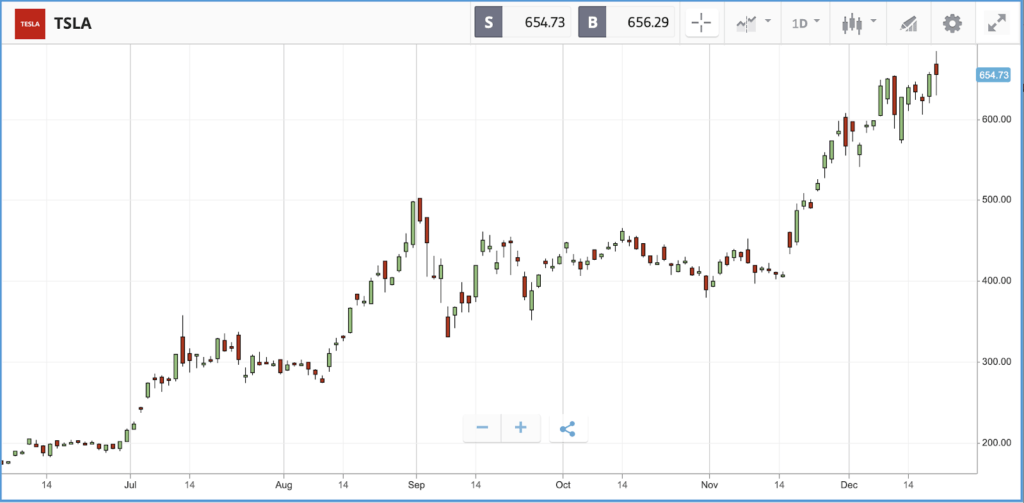This screenshot has width=1024, height=503.
Task: Click the 654.73 current price label on axis
Action: pos(993,75)
